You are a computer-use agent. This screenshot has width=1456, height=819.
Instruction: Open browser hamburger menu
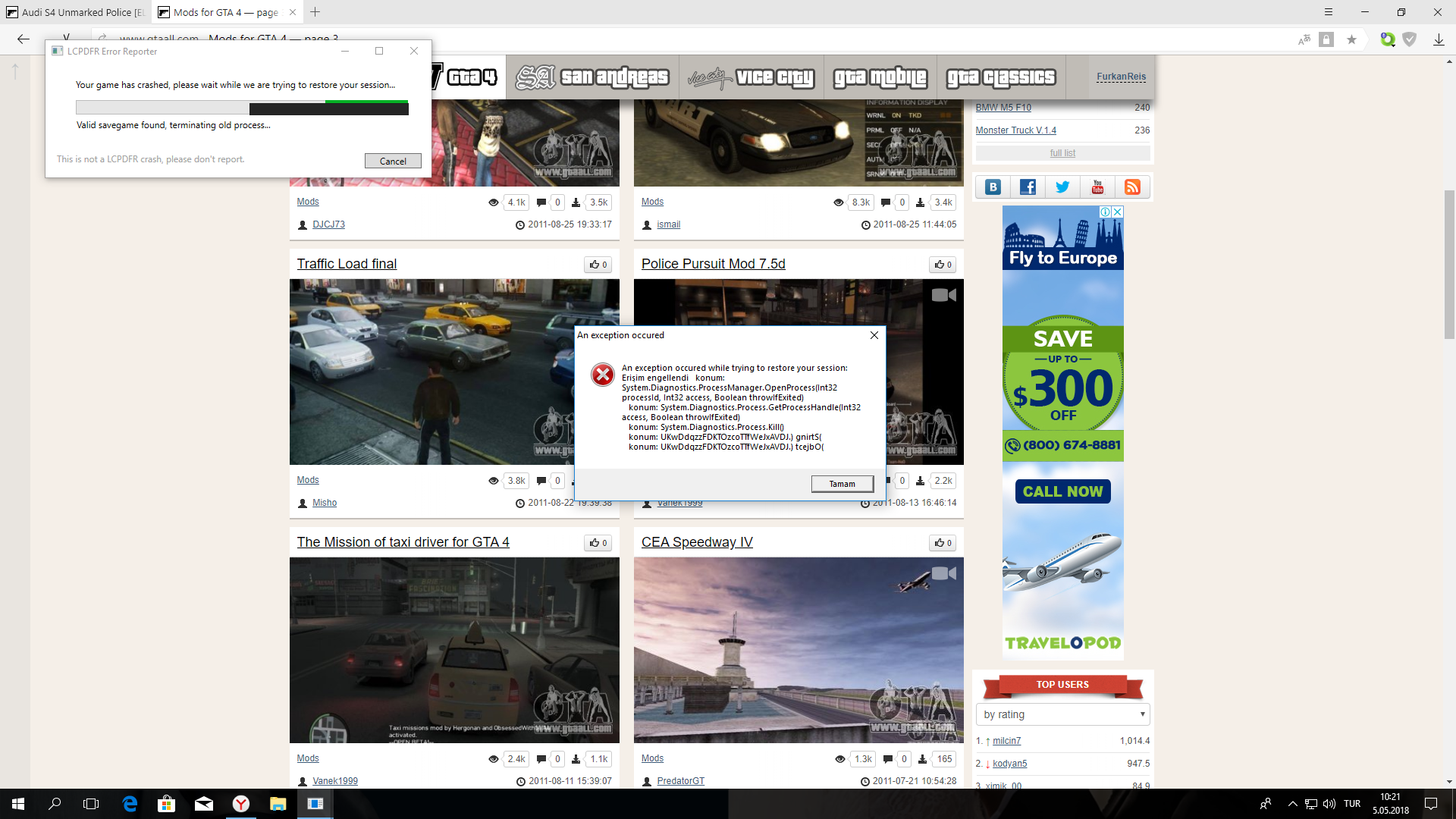pos(1328,12)
